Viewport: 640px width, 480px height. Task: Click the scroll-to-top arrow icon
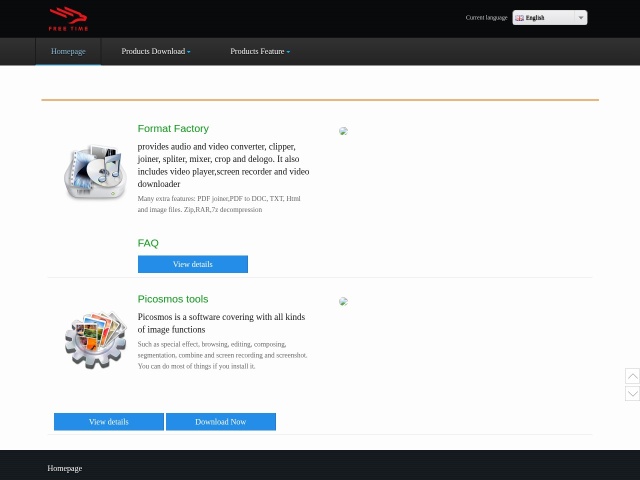point(632,376)
